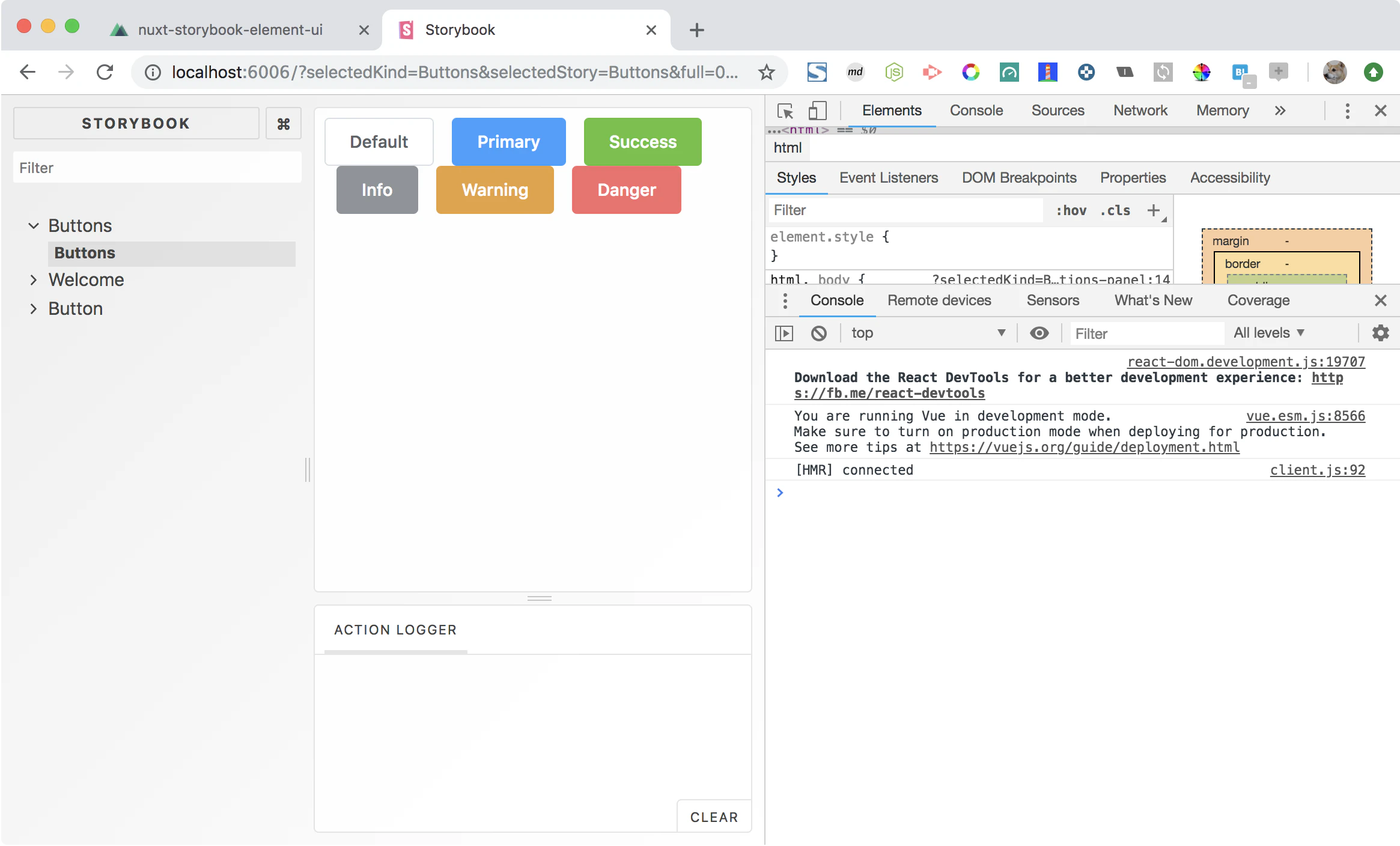Show more DevTools tabs chevron
The height and width of the screenshot is (846, 1400).
click(x=1280, y=111)
